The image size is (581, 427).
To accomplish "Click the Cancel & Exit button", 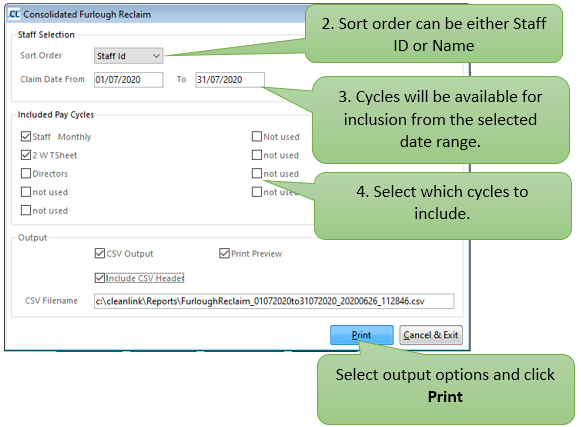I will click(x=431, y=335).
